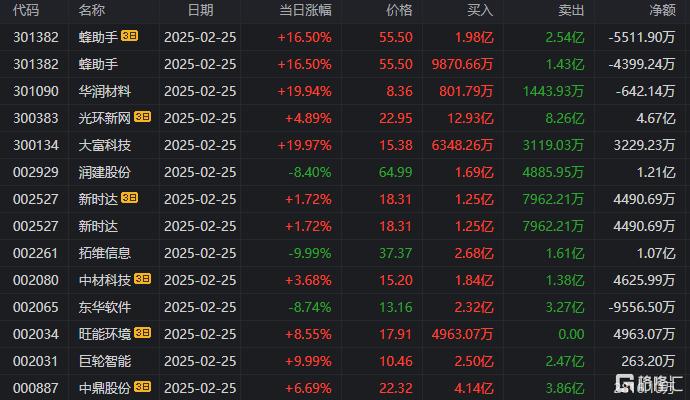Image resolution: width=690 pixels, height=400 pixels.
Task: Open stock 光环新网
Action: (105, 118)
